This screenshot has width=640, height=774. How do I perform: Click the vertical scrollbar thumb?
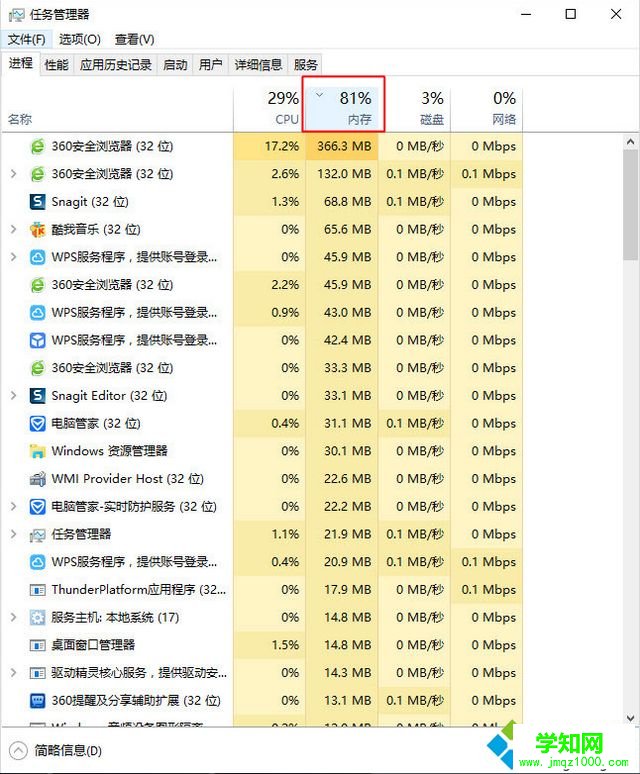tap(630, 205)
